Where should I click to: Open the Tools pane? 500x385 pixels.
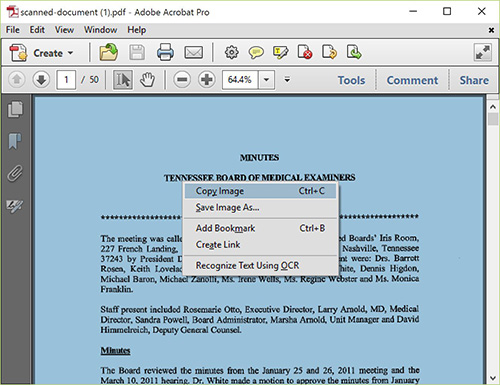pyautogui.click(x=351, y=80)
